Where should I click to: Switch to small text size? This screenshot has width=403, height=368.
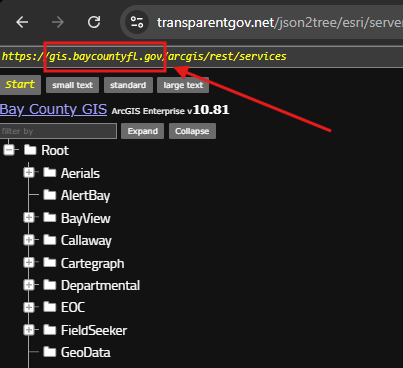(72, 85)
